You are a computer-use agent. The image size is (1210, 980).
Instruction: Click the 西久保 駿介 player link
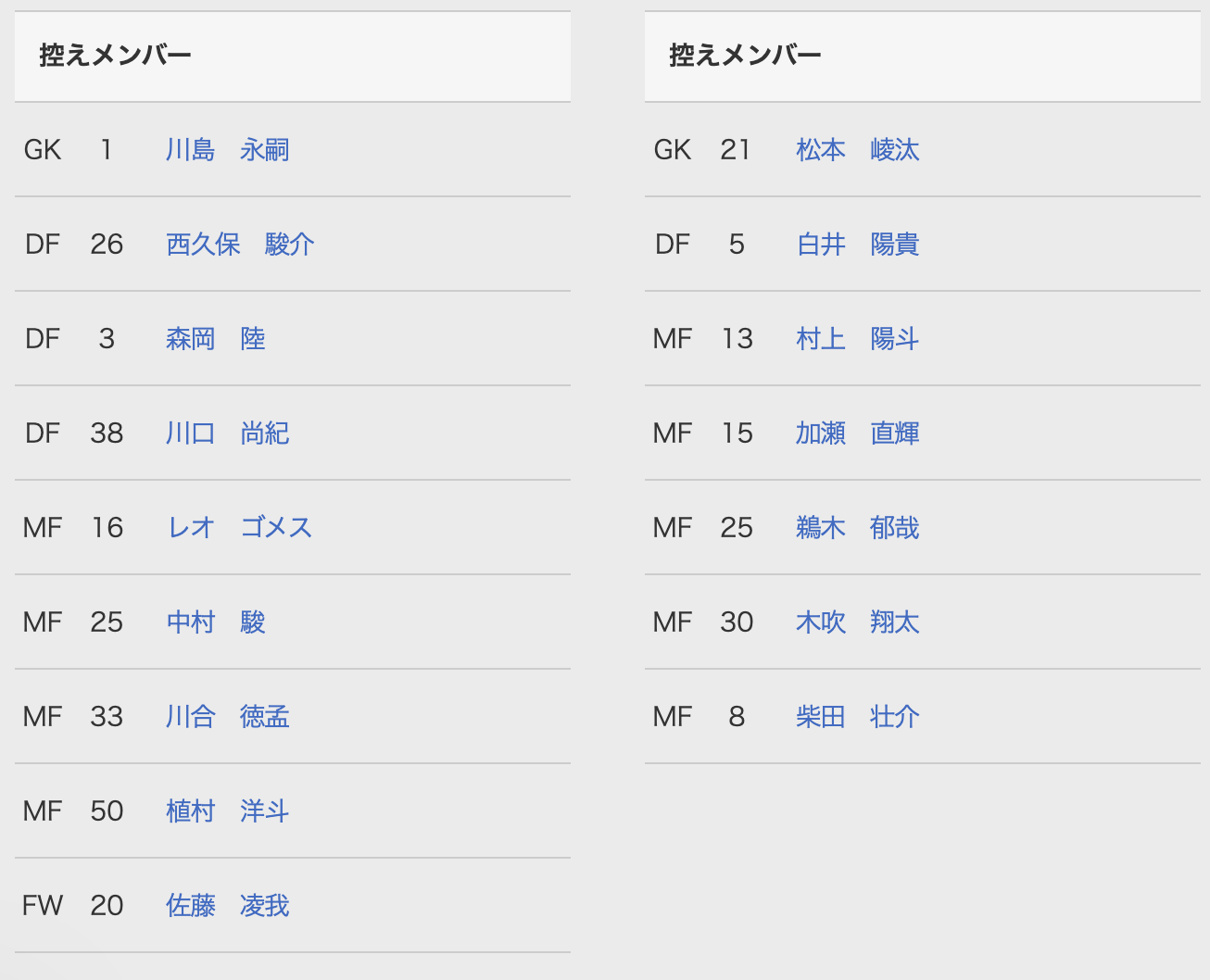click(x=240, y=245)
